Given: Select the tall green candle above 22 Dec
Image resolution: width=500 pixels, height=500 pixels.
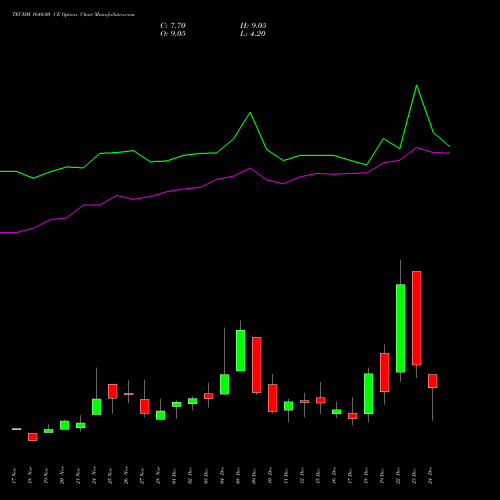Looking at the screenshot, I should [x=401, y=328].
